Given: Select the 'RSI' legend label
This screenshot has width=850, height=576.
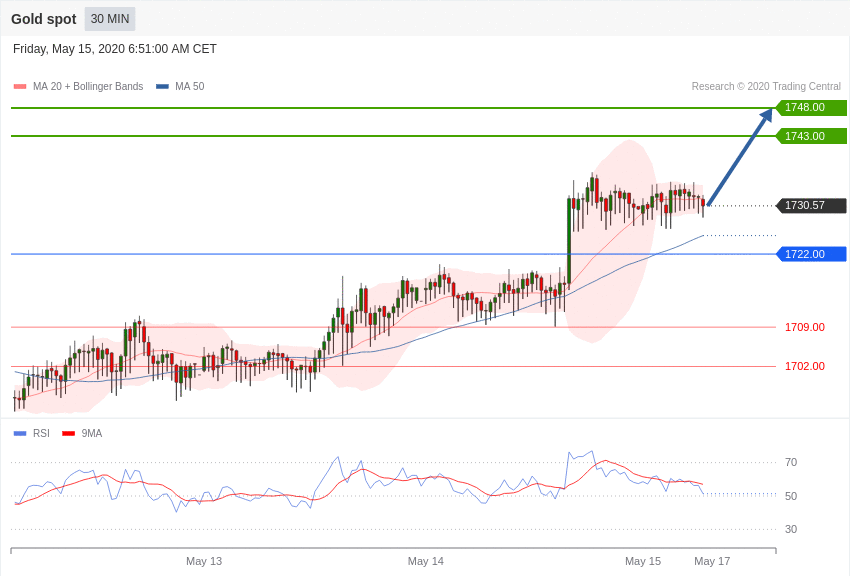Looking at the screenshot, I should (41, 433).
